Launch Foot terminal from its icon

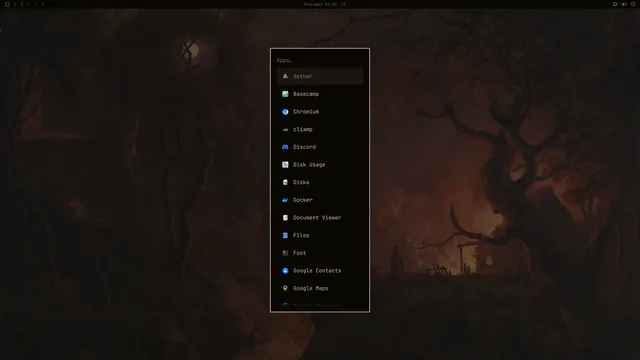pos(285,253)
